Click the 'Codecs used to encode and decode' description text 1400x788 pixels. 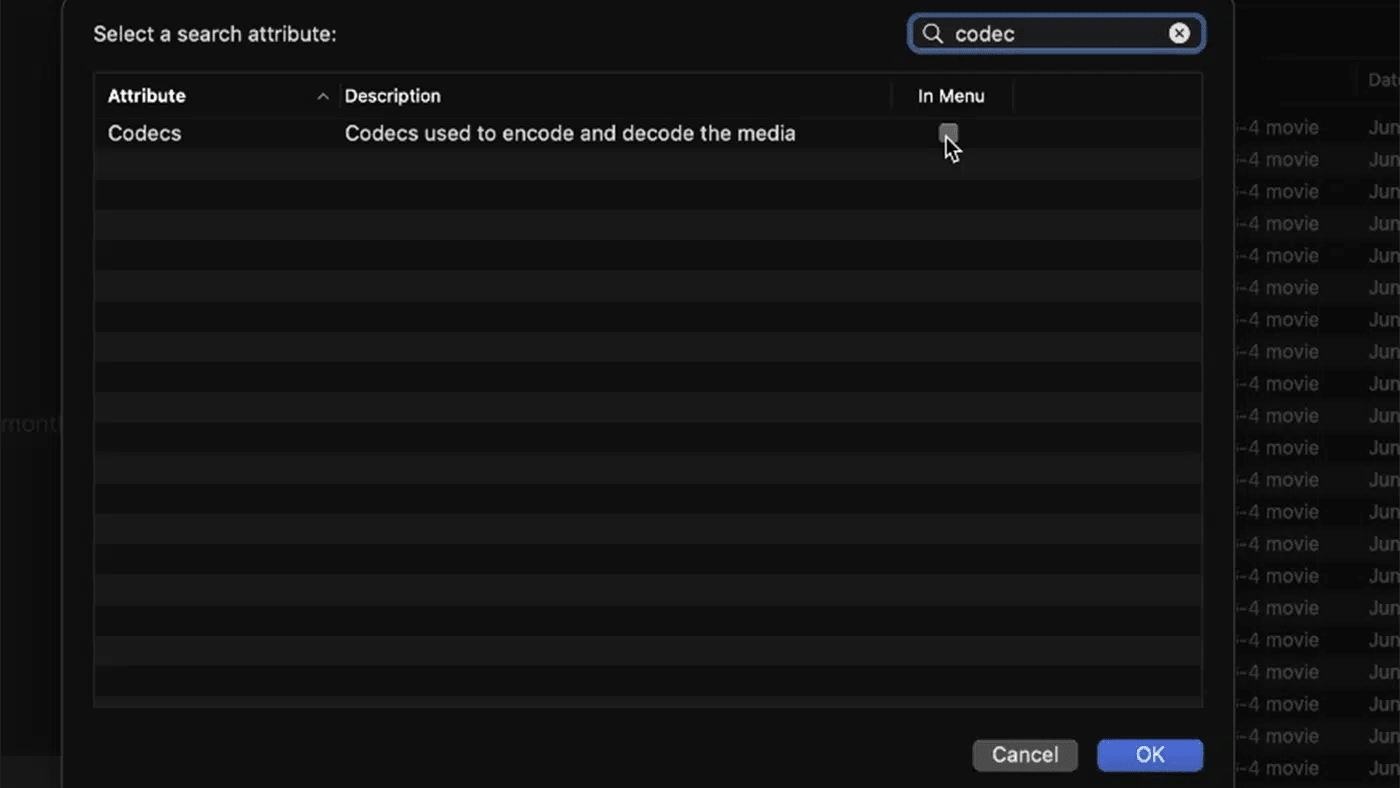[569, 133]
